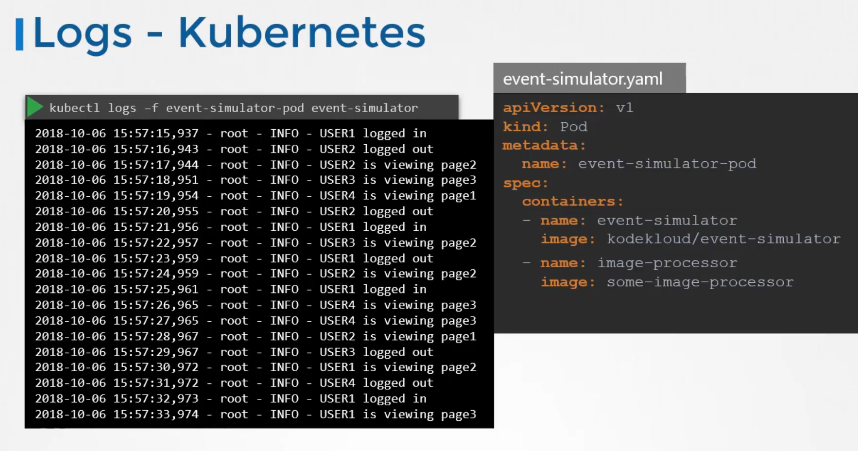
Task: Click log line at 15:57:16,943
Action: pos(234,149)
